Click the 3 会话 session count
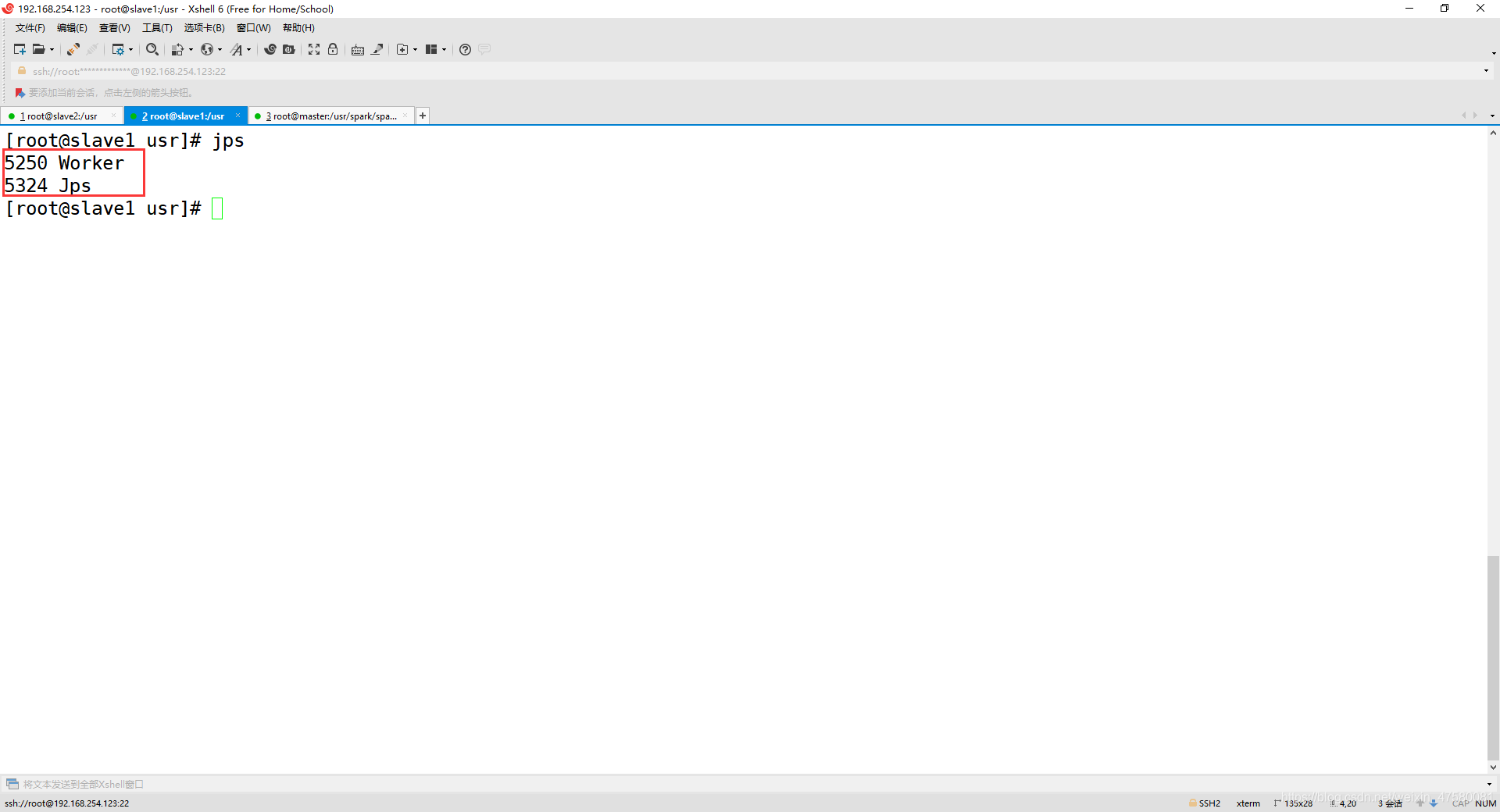The height and width of the screenshot is (812, 1500). pyautogui.click(x=1390, y=803)
